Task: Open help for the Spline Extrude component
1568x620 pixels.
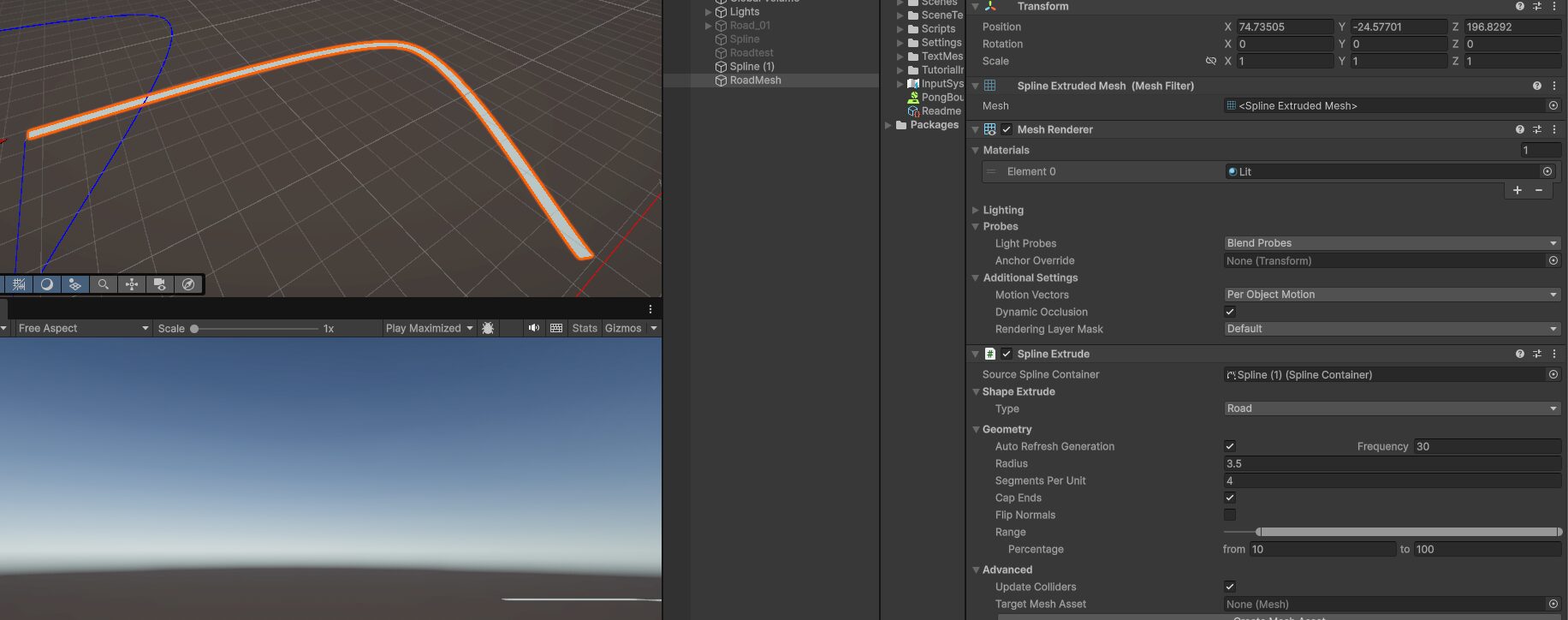Action: 1520,354
